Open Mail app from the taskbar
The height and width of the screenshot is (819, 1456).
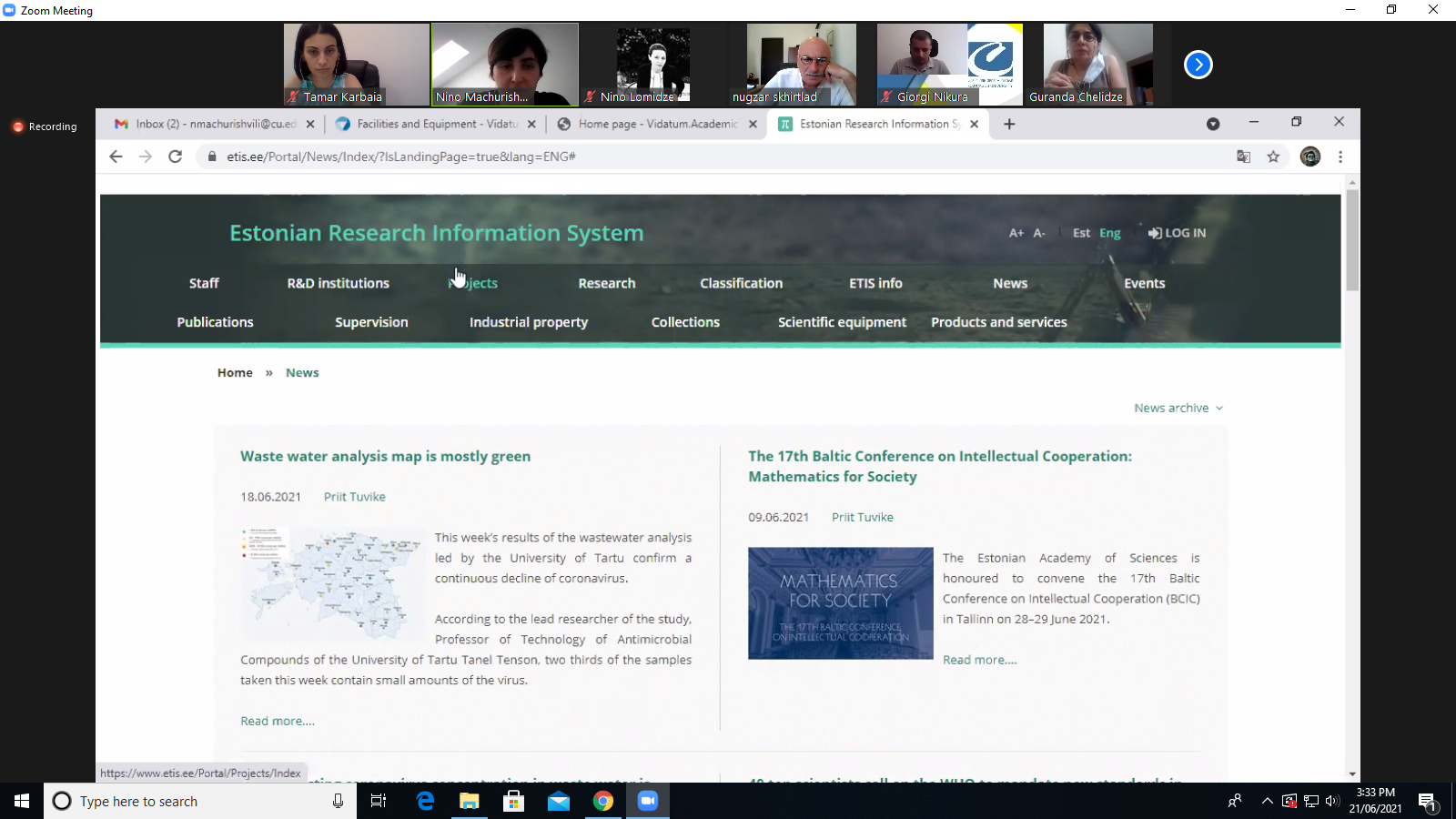click(x=558, y=801)
